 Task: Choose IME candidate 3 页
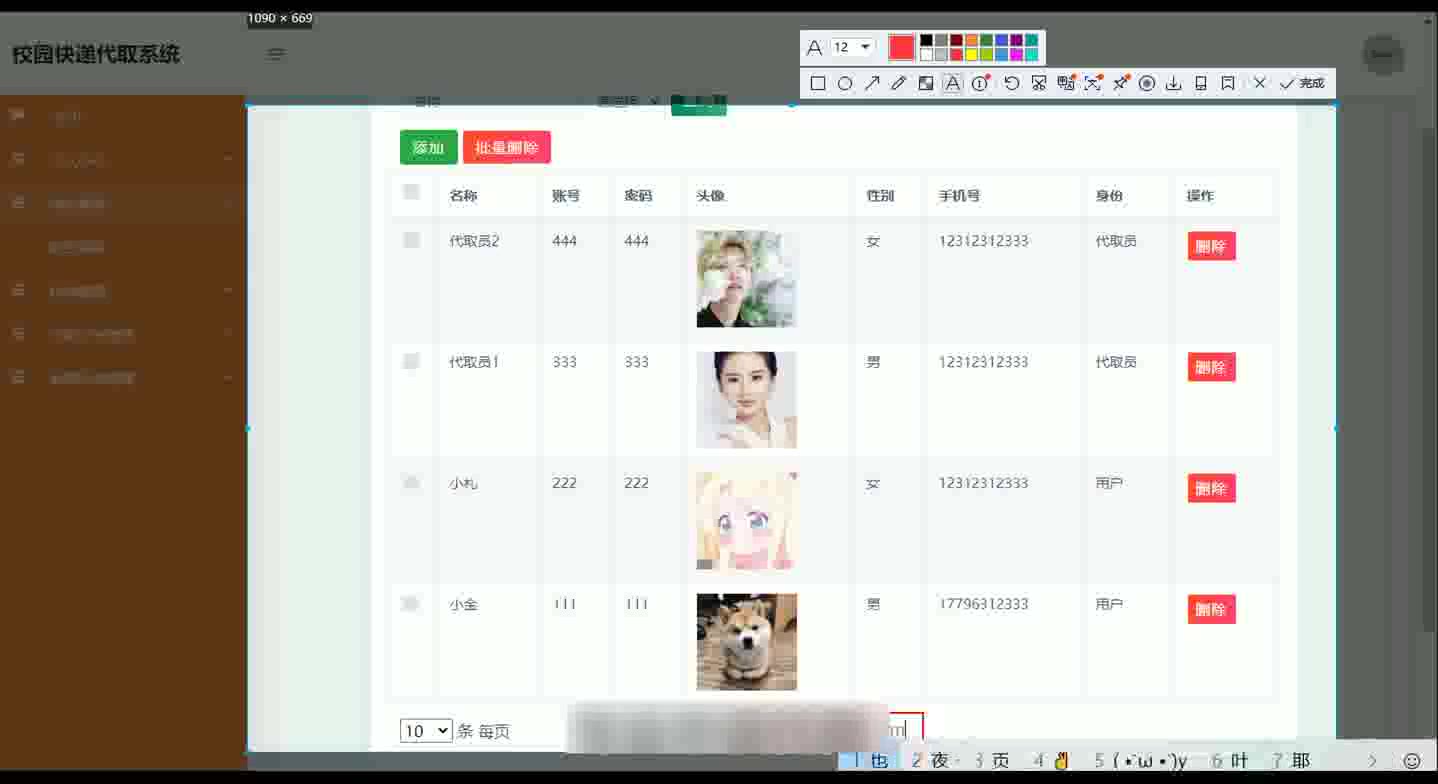pos(991,761)
